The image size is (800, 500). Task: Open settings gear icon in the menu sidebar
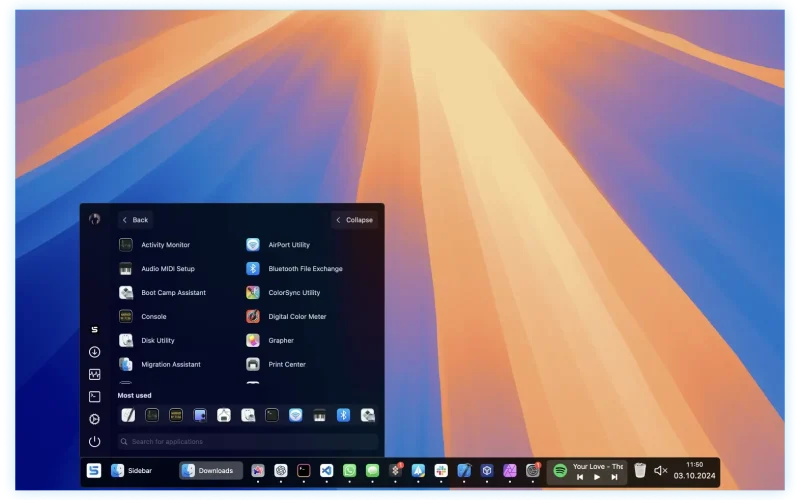94,419
